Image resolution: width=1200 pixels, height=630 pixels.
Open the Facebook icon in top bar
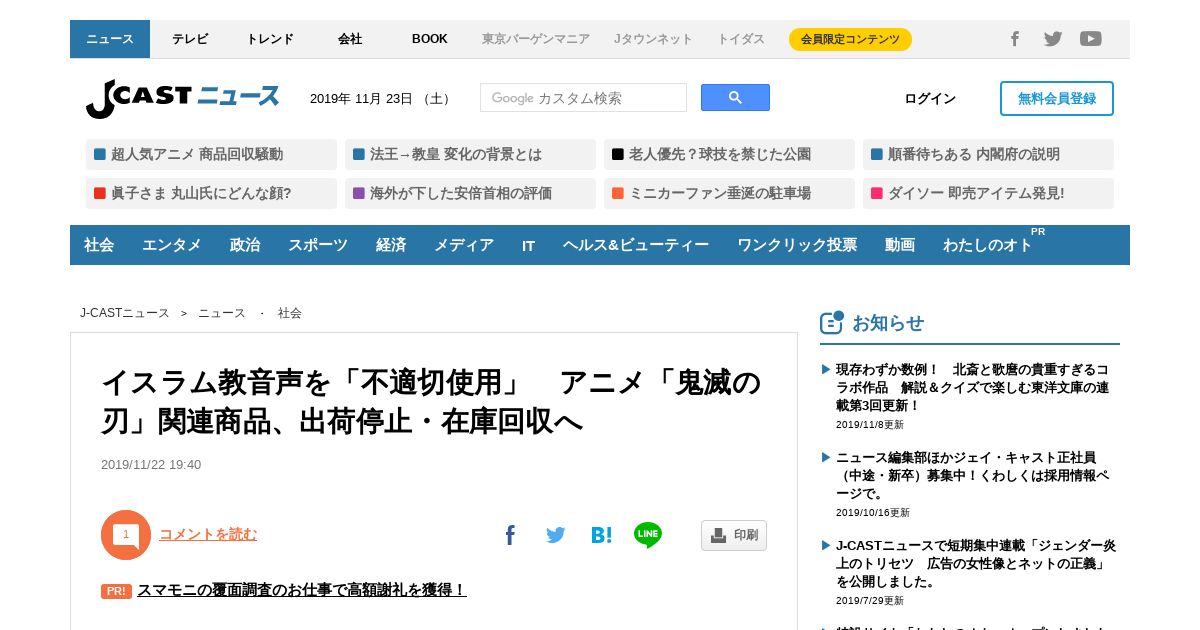tap(1014, 39)
